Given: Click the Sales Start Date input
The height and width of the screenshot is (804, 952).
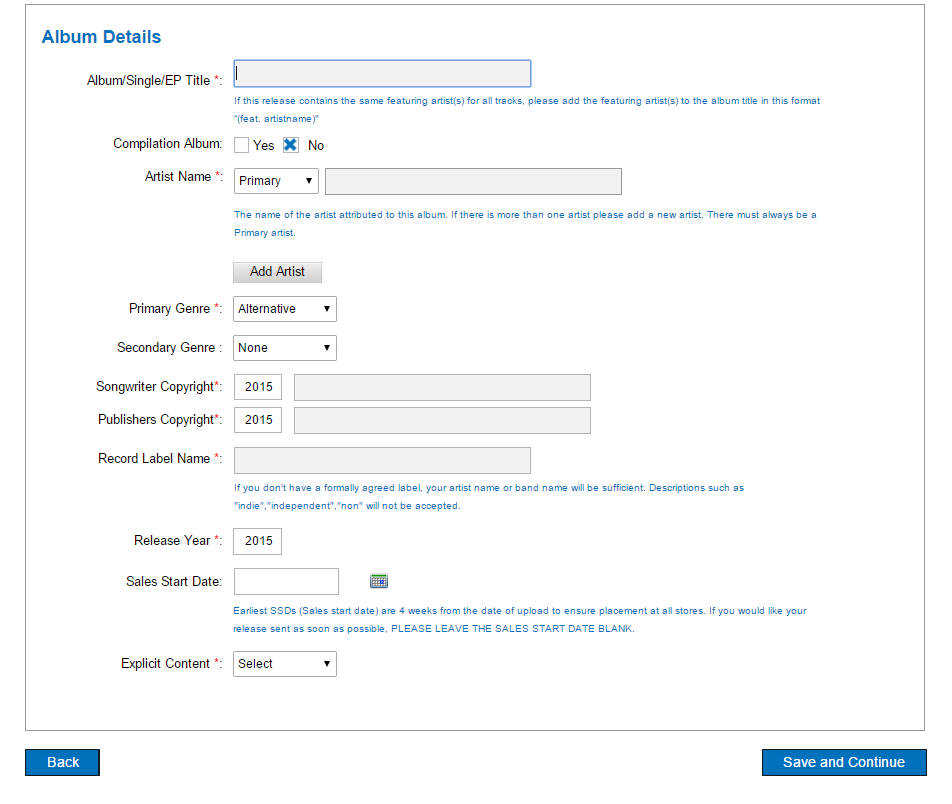Looking at the screenshot, I should point(286,581).
